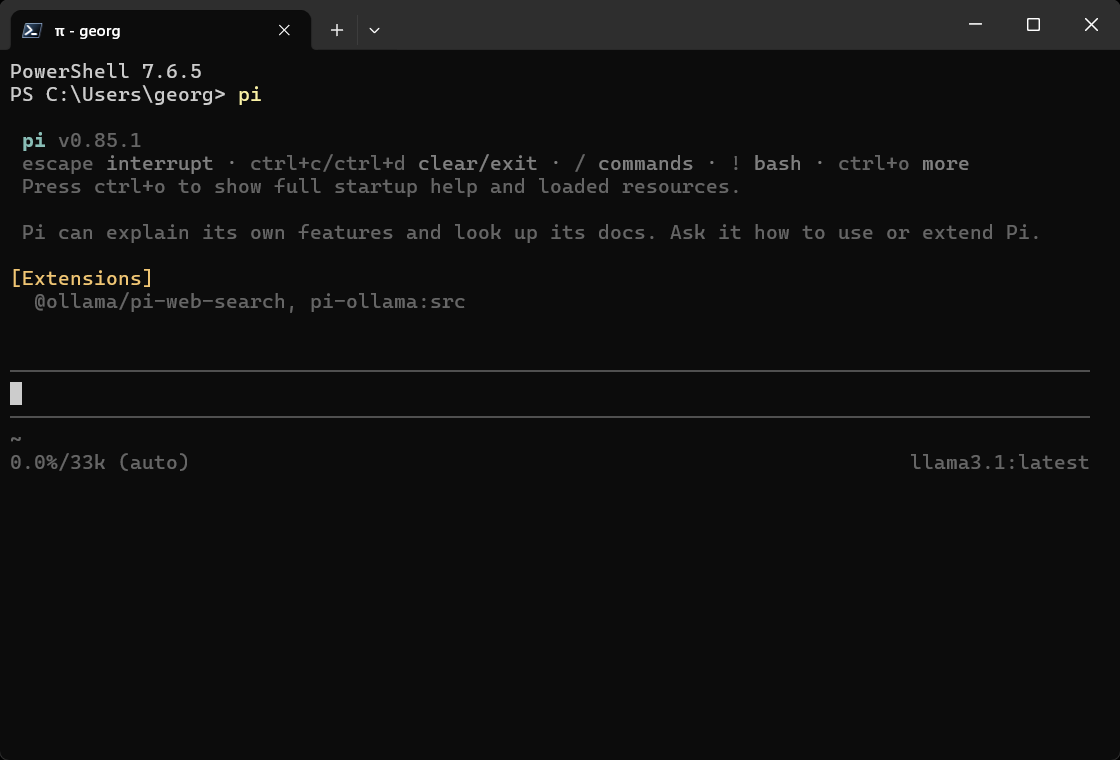
Task: Click the 0.0%/33k (auto) context indicator
Action: pyautogui.click(x=99, y=462)
